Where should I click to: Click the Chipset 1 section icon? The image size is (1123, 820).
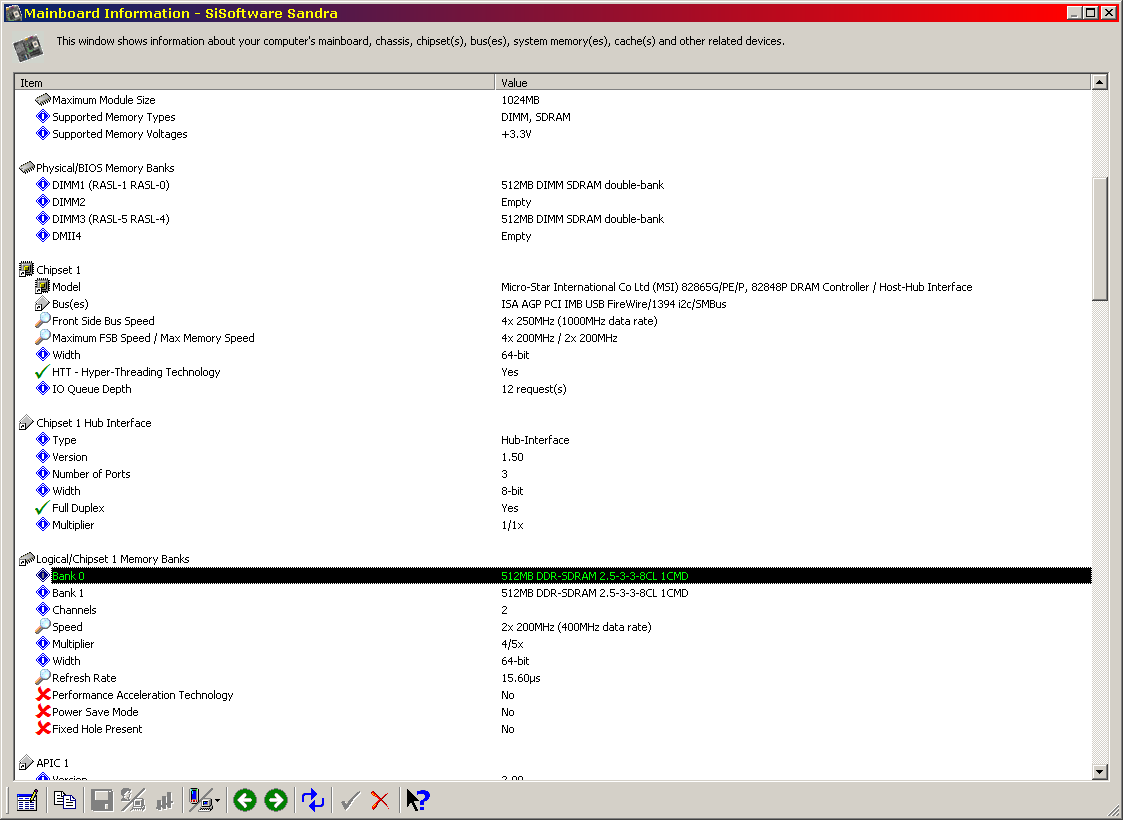pyautogui.click(x=26, y=269)
